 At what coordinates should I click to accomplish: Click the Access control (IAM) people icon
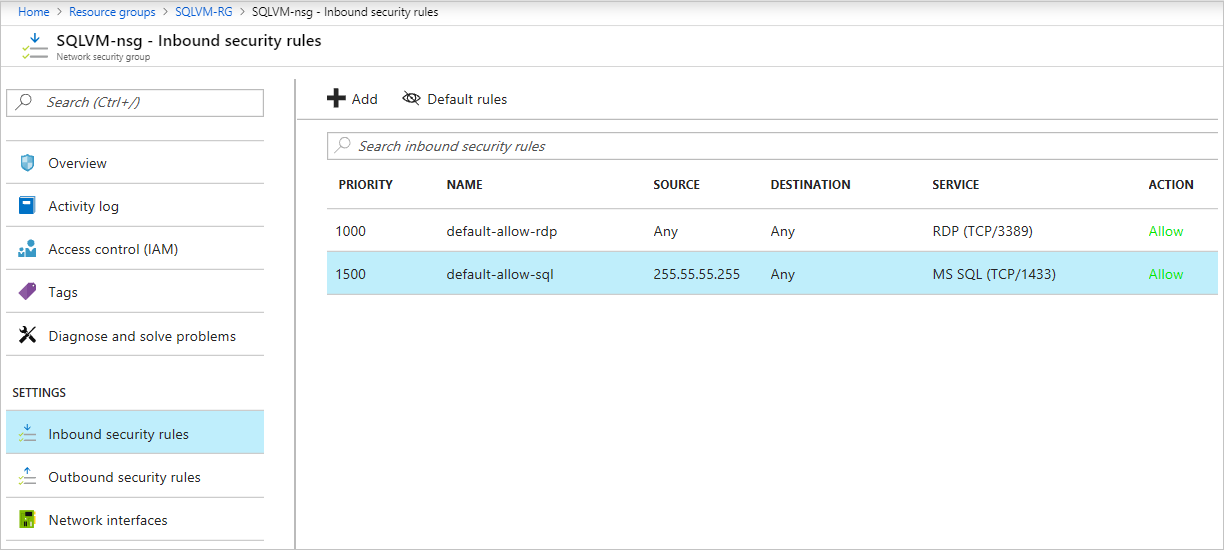click(27, 249)
